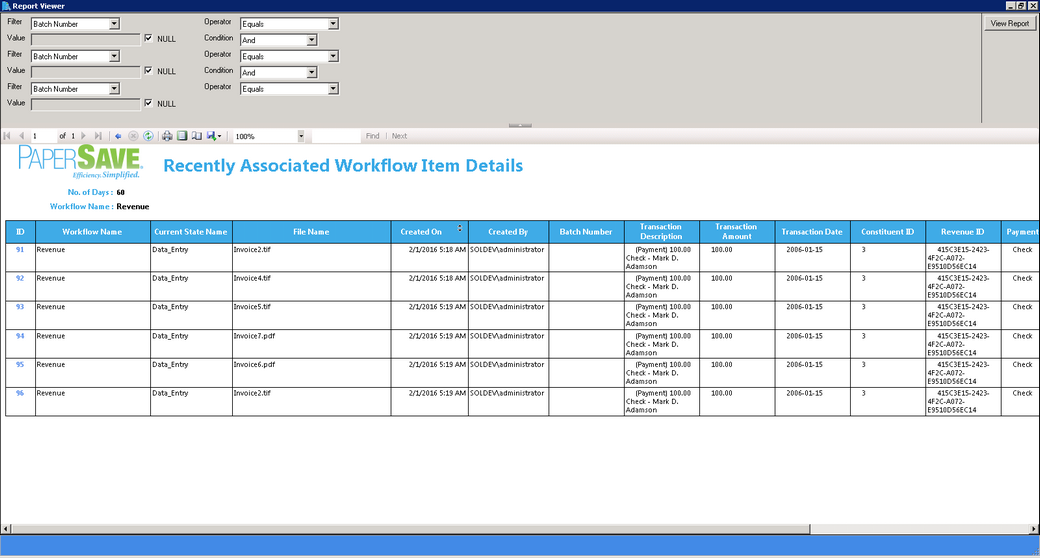Image resolution: width=1040 pixels, height=558 pixels.
Task: Click the Transaction Amount column header
Action: coord(736,232)
